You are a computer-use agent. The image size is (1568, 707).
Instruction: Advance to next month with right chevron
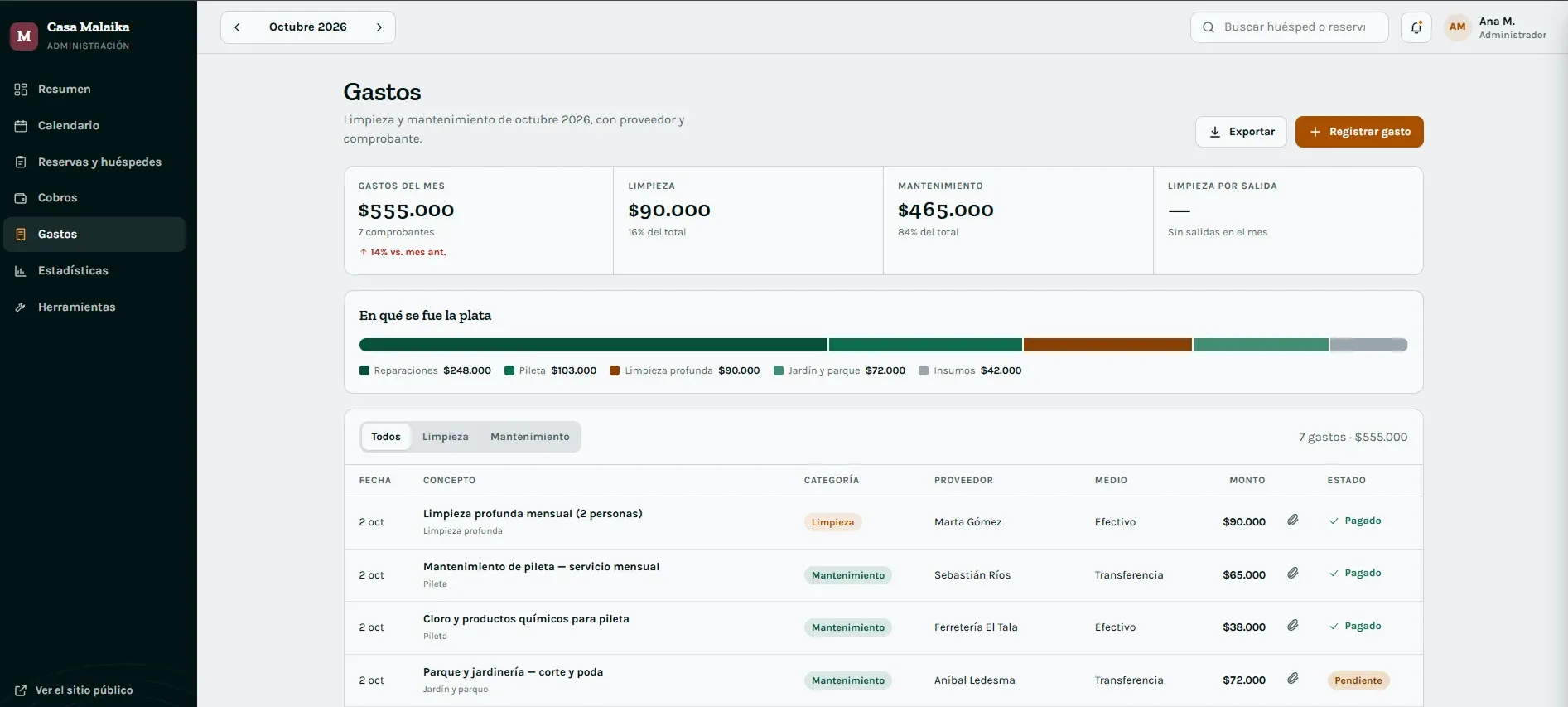point(379,27)
